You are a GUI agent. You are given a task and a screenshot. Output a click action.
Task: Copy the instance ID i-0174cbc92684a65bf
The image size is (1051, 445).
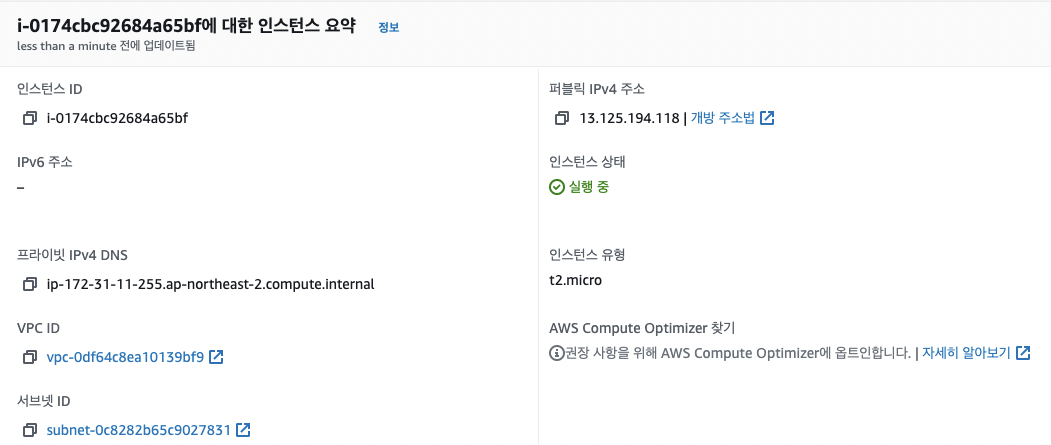(x=29, y=119)
